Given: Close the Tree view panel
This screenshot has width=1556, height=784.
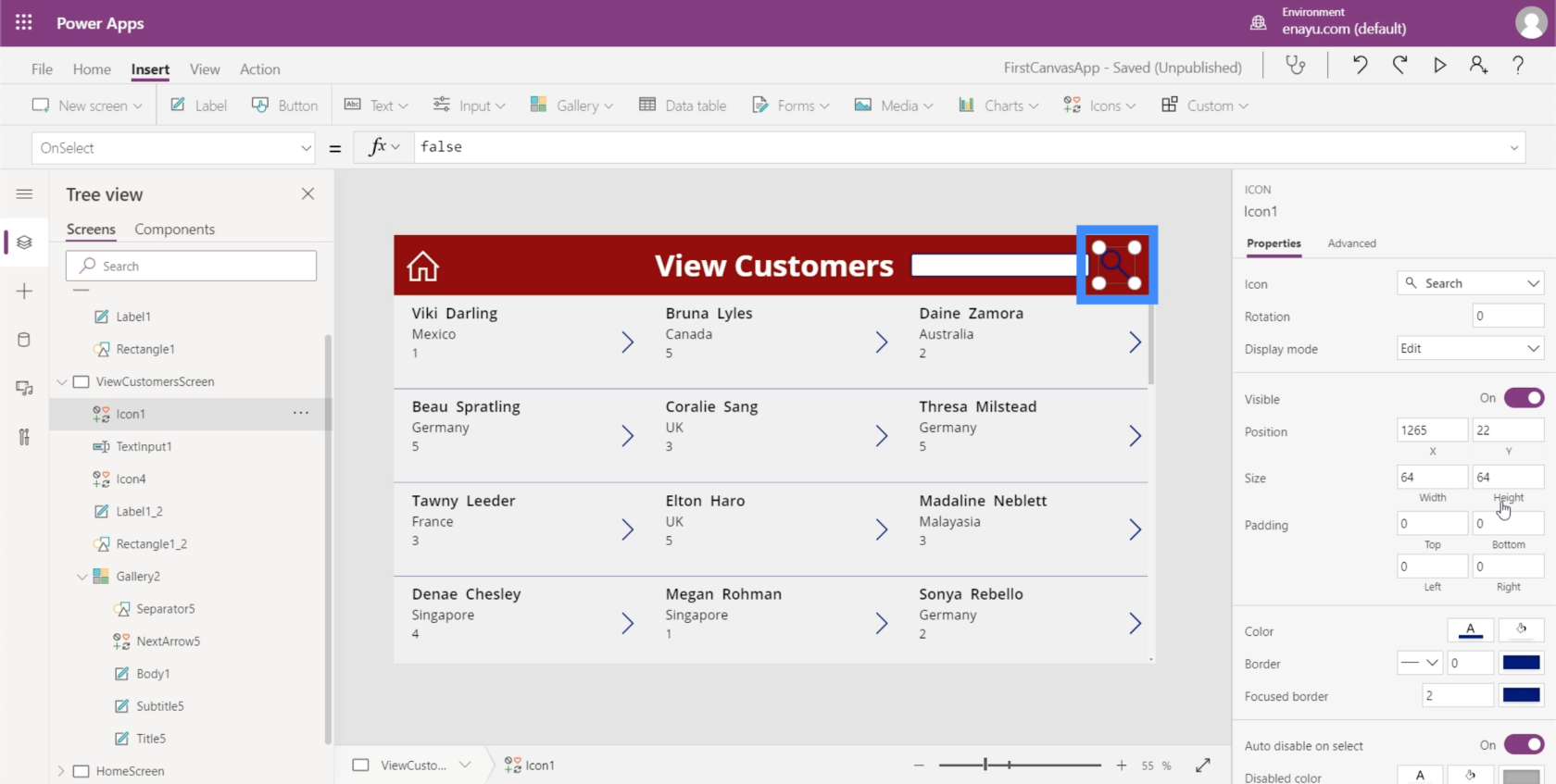Looking at the screenshot, I should click(307, 193).
